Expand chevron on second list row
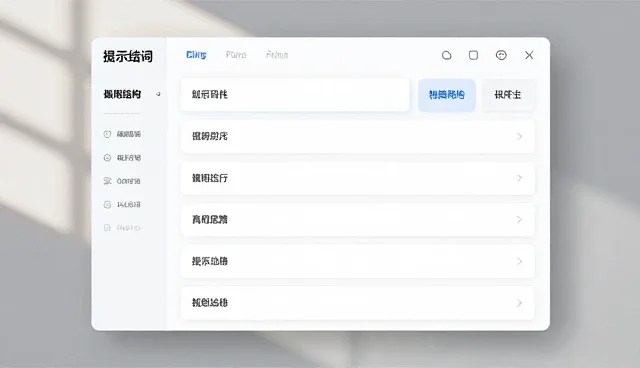The image size is (640, 368). point(519,178)
